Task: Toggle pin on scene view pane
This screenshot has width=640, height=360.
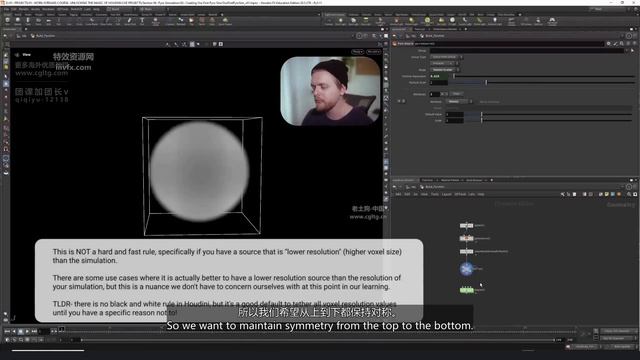Action: coord(359,36)
